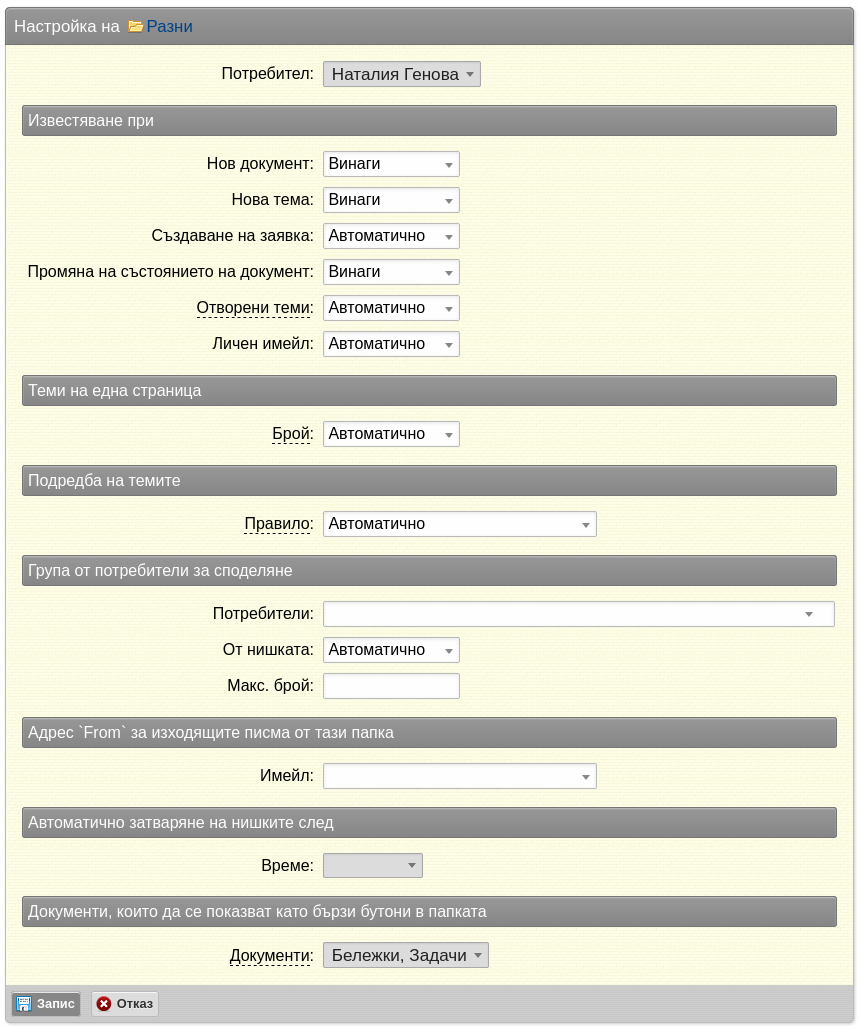Open the Нов документ dropdown
Image resolution: width=859 pixels, height=1028 pixels.
click(x=391, y=164)
